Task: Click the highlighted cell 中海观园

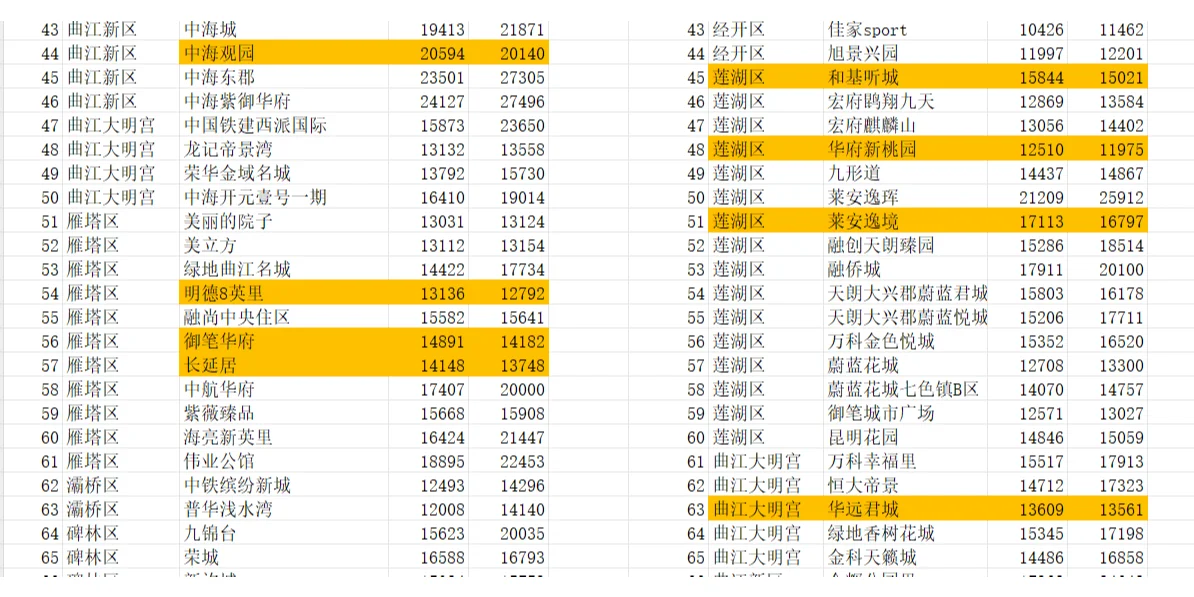Action: [283, 54]
